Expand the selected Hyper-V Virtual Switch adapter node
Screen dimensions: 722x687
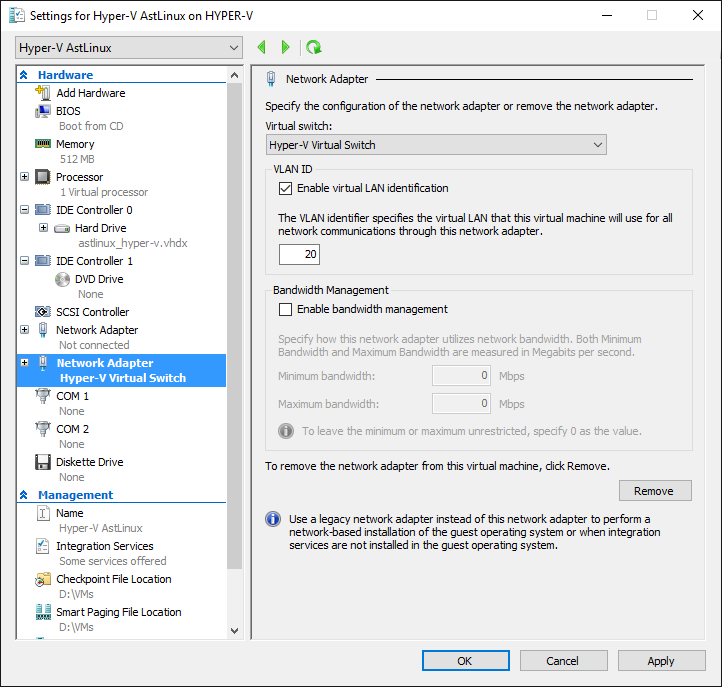tap(24, 363)
